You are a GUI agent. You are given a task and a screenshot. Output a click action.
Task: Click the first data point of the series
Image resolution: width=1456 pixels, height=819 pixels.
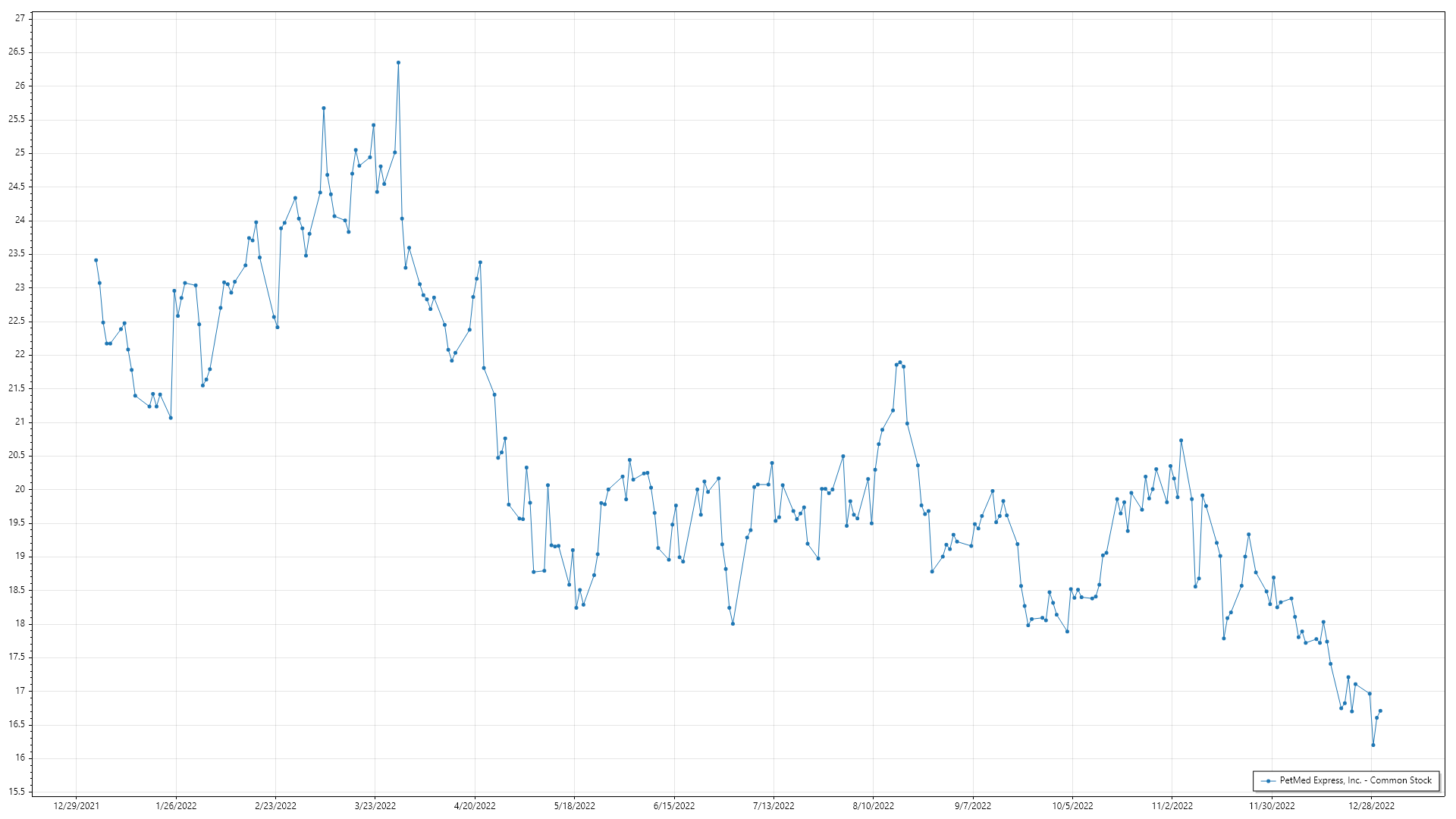(x=96, y=260)
